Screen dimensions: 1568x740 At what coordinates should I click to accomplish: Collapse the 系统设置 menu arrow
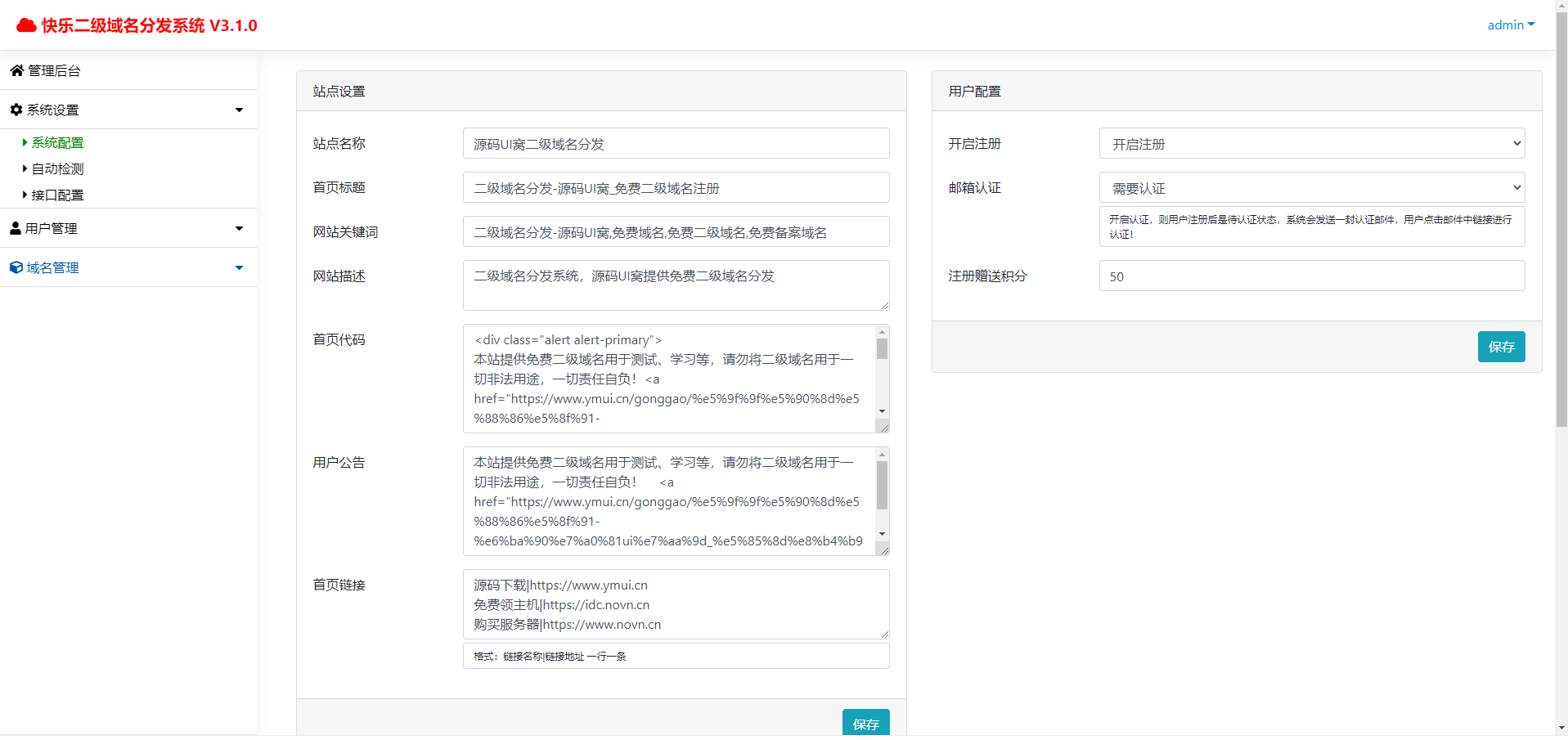coord(239,110)
